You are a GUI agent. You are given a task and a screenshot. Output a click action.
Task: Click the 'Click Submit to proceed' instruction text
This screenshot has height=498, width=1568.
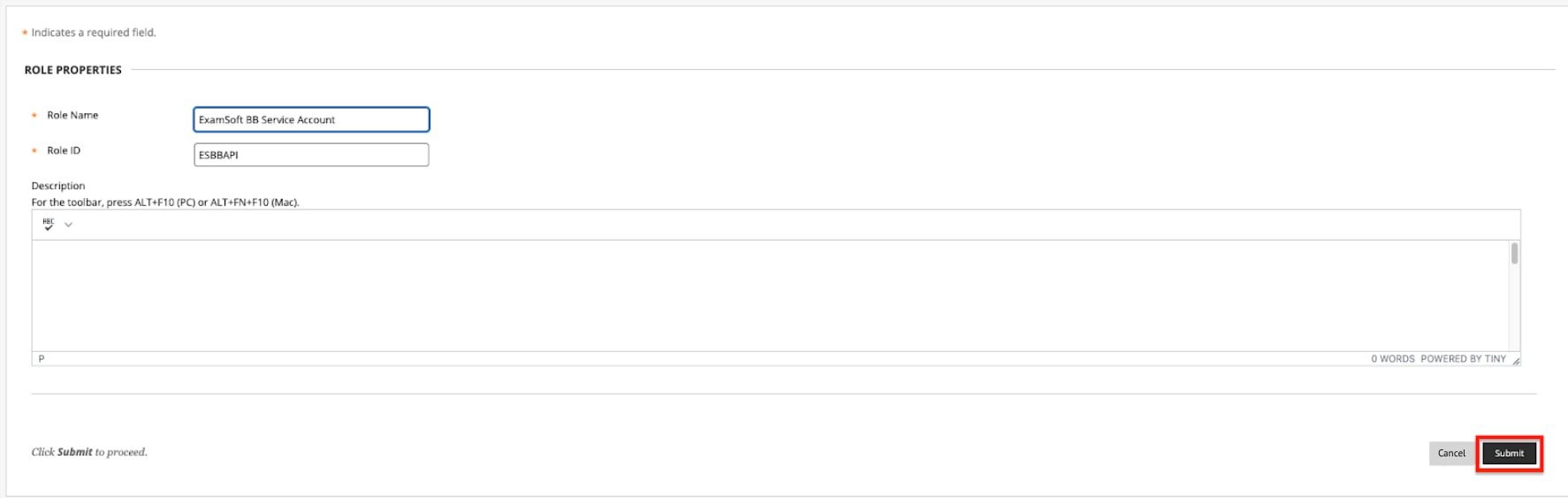[x=89, y=452]
